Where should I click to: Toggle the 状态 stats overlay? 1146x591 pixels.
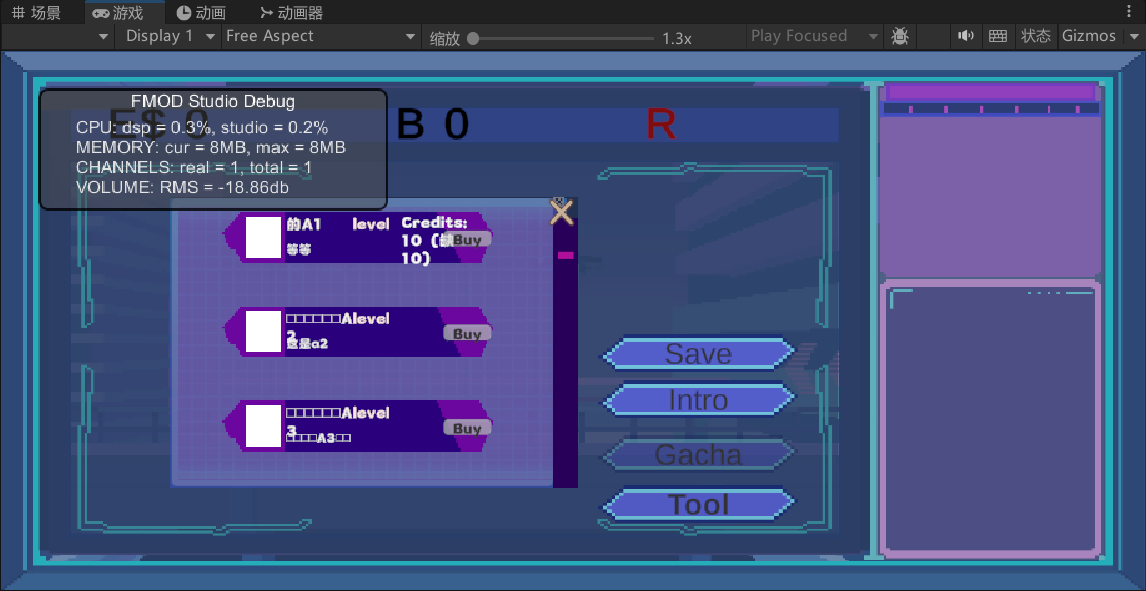click(1035, 36)
